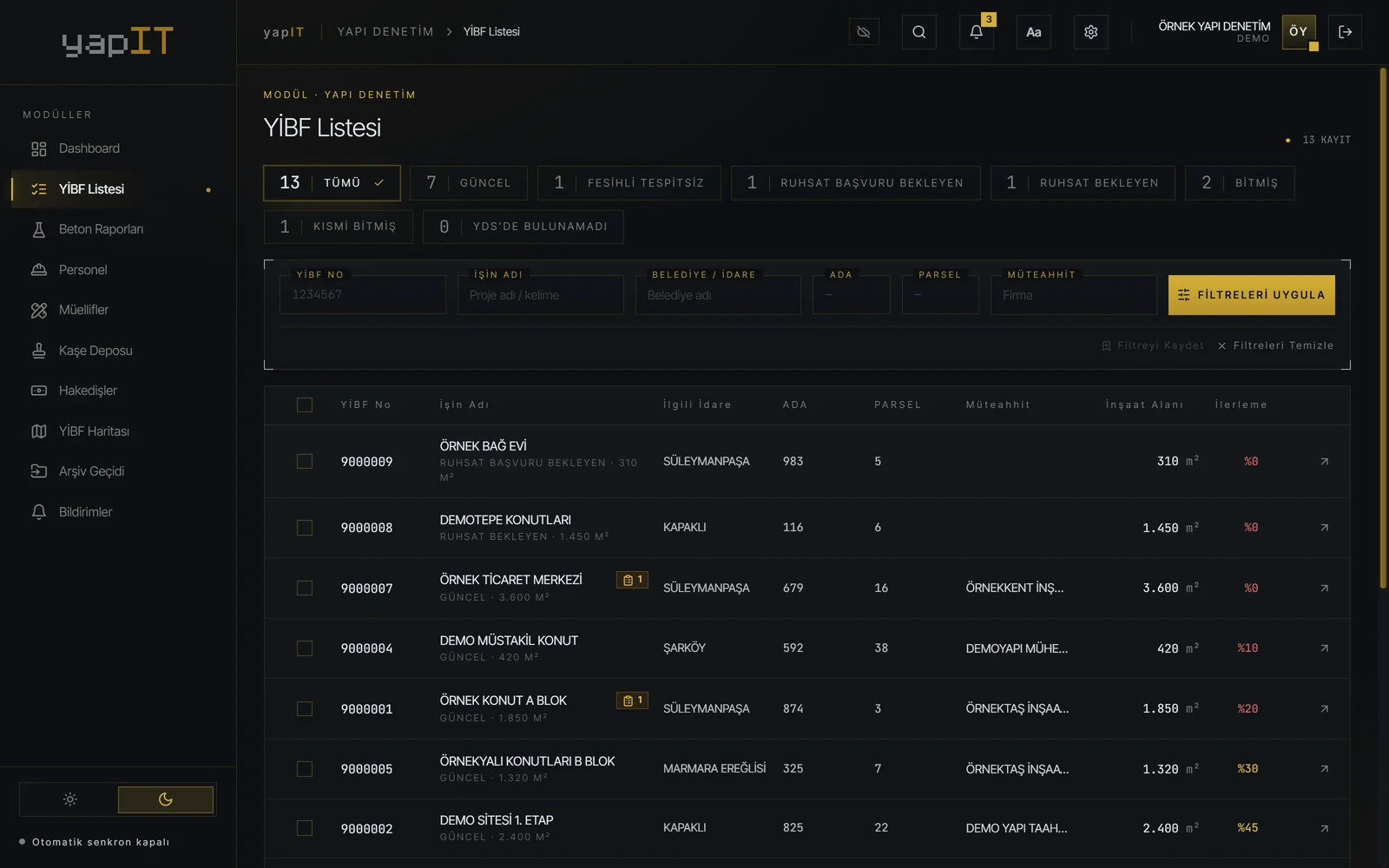1389x868 pixels.
Task: Toggle the hide/eye-off icon in header
Action: click(x=864, y=32)
